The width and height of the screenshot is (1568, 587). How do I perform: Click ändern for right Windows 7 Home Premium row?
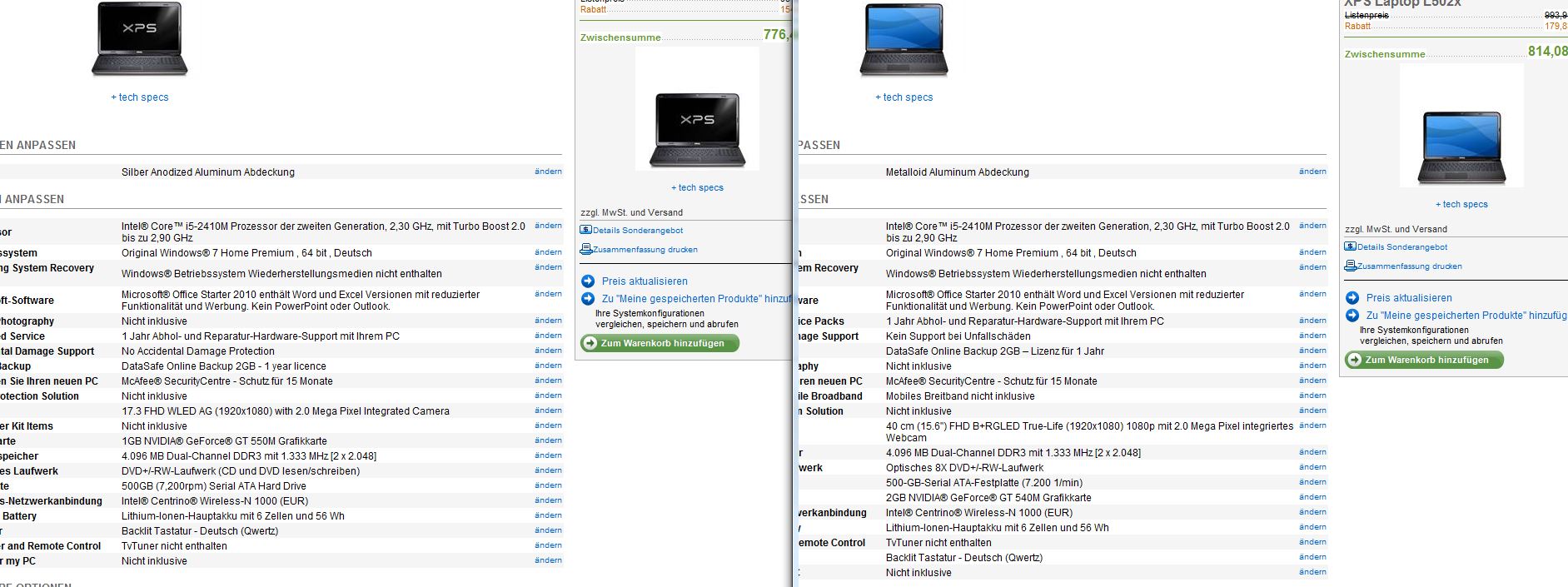coord(1312,252)
